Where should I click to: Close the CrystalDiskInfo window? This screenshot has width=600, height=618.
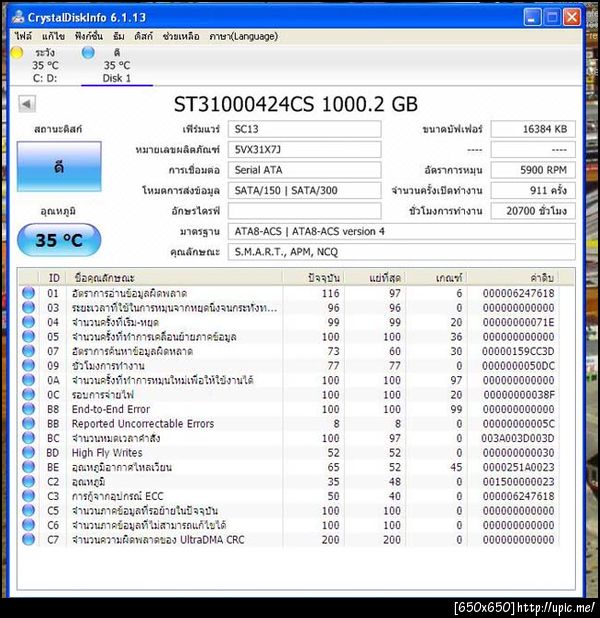[572, 17]
